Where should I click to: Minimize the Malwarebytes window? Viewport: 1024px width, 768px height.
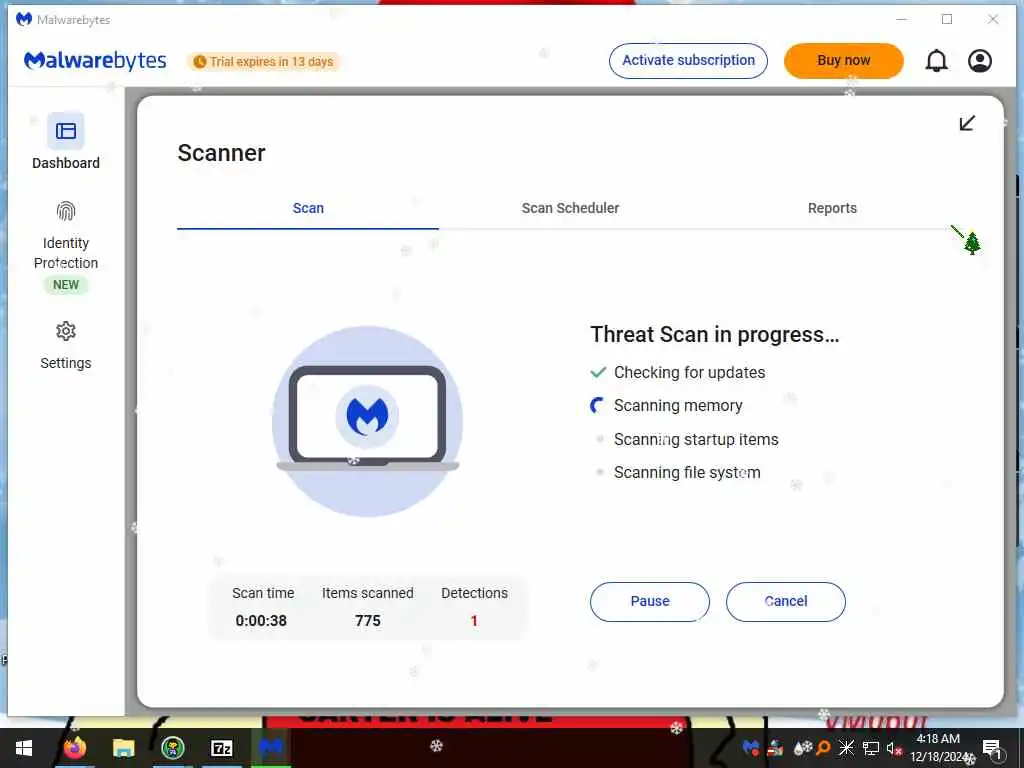(902, 20)
